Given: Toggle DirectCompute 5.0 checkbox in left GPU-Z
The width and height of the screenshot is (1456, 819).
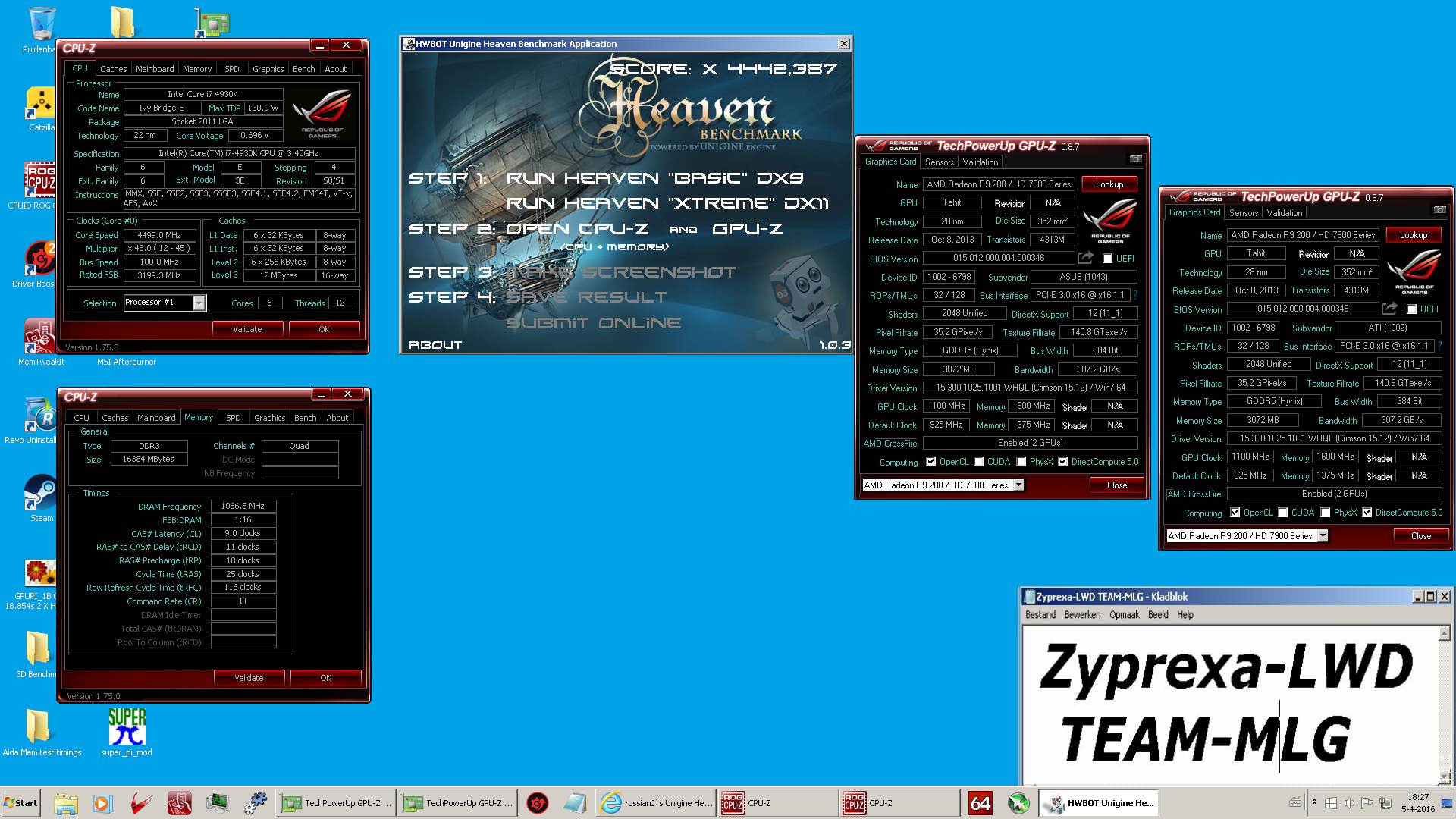Looking at the screenshot, I should (1063, 462).
